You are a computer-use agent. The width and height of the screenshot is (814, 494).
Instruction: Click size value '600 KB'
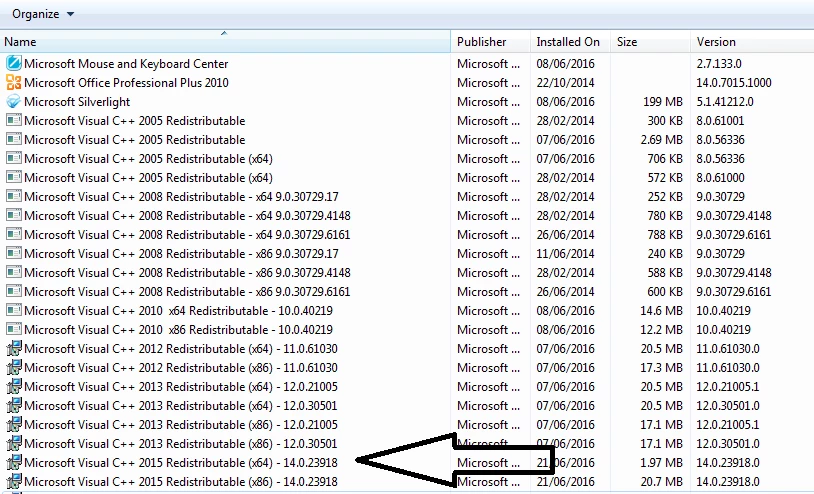665,292
